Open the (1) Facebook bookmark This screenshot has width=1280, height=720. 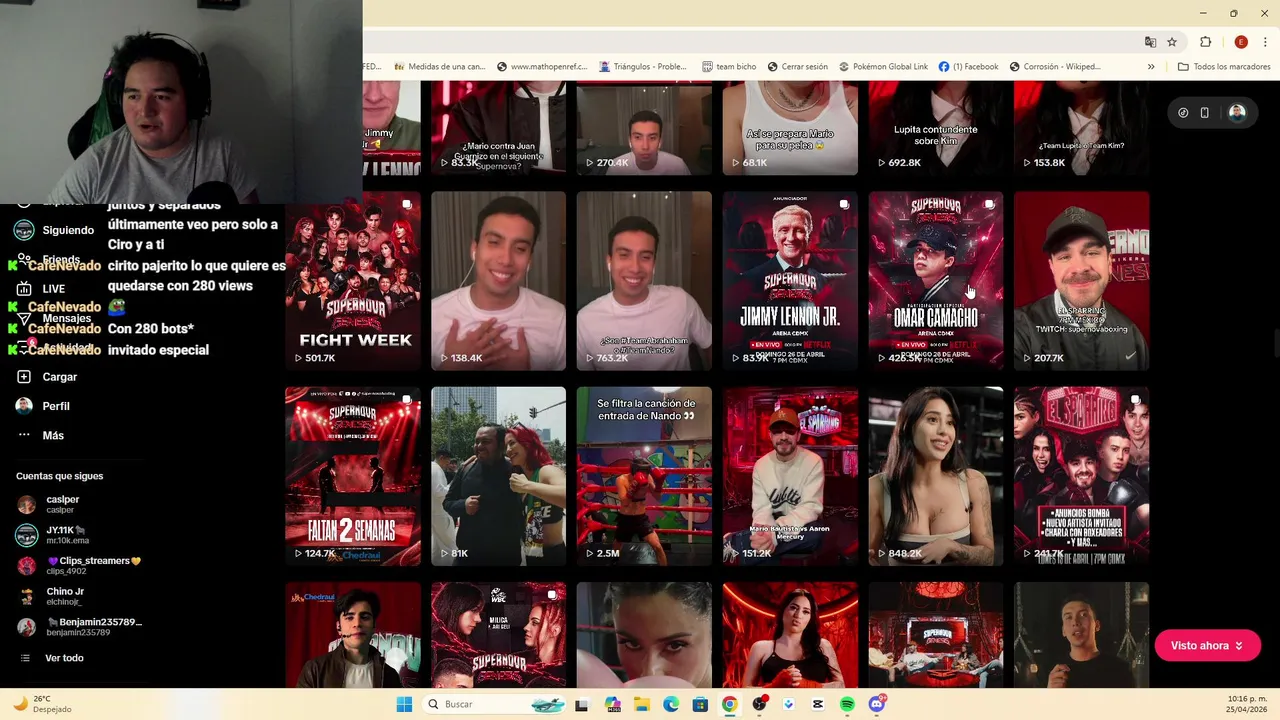[x=968, y=66]
